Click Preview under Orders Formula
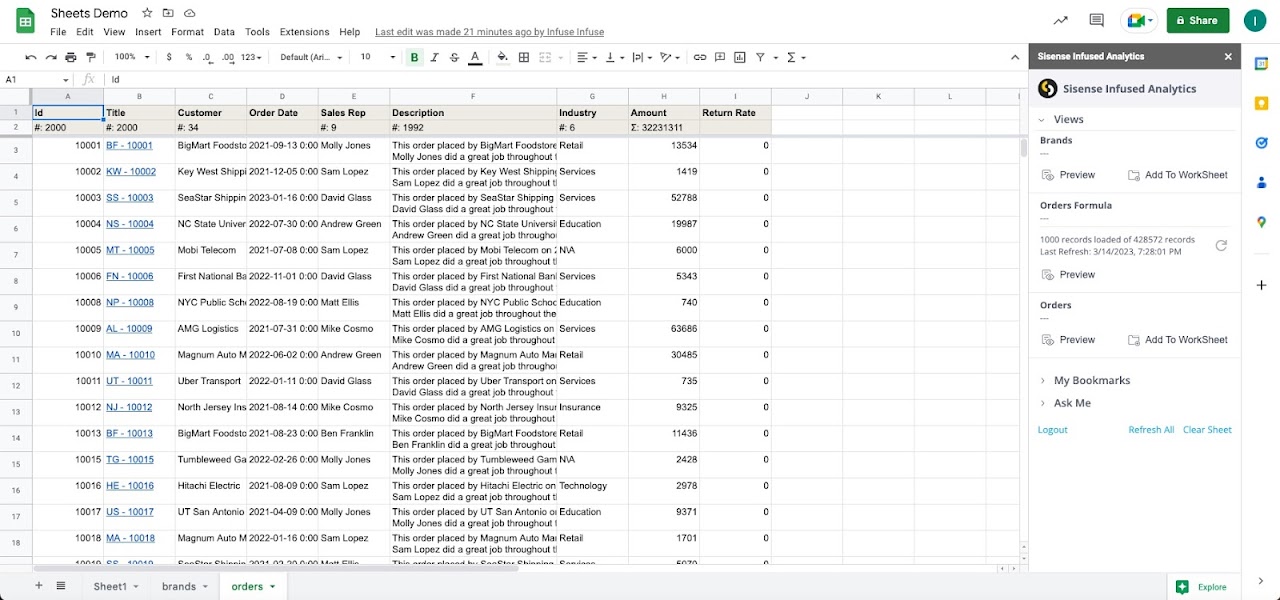Screen dimensions: 1280x600 pos(1068,275)
